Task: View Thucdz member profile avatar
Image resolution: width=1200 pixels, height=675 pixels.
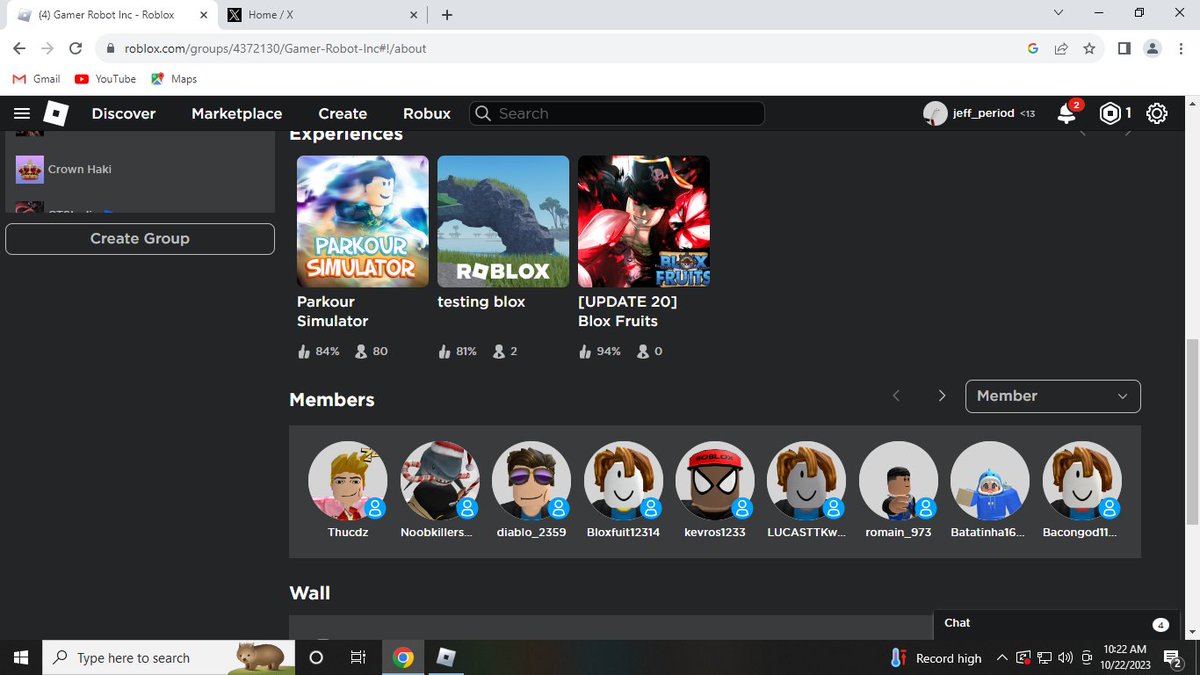Action: [x=348, y=480]
